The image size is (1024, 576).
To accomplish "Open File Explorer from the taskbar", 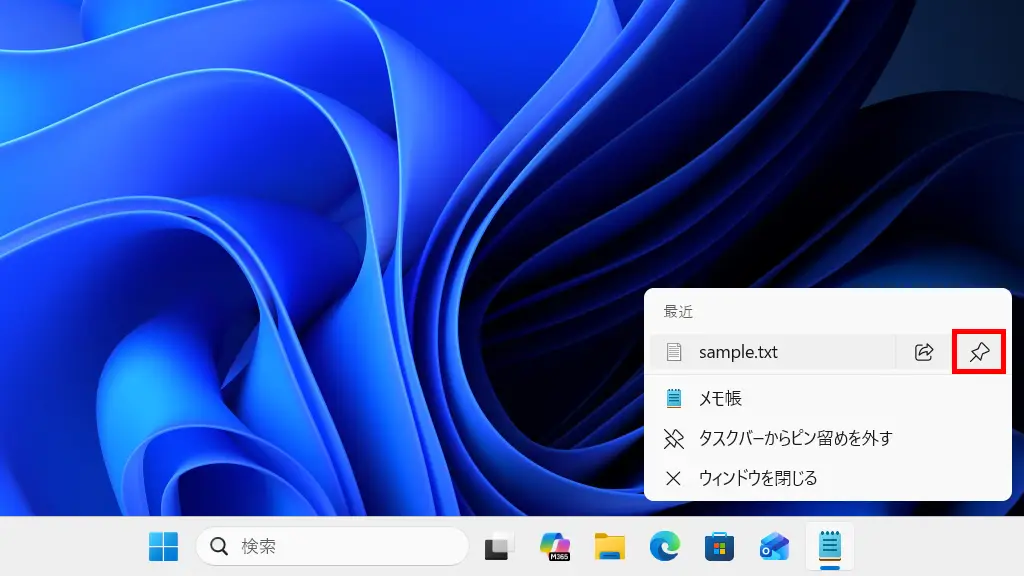I will pyautogui.click(x=609, y=546).
